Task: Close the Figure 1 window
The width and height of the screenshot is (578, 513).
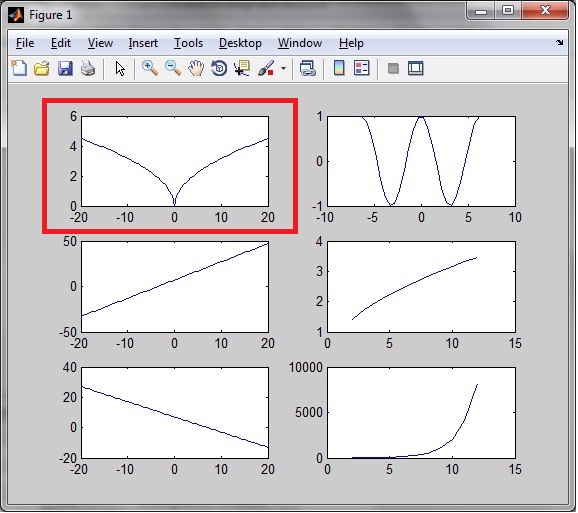Action: pos(545,11)
